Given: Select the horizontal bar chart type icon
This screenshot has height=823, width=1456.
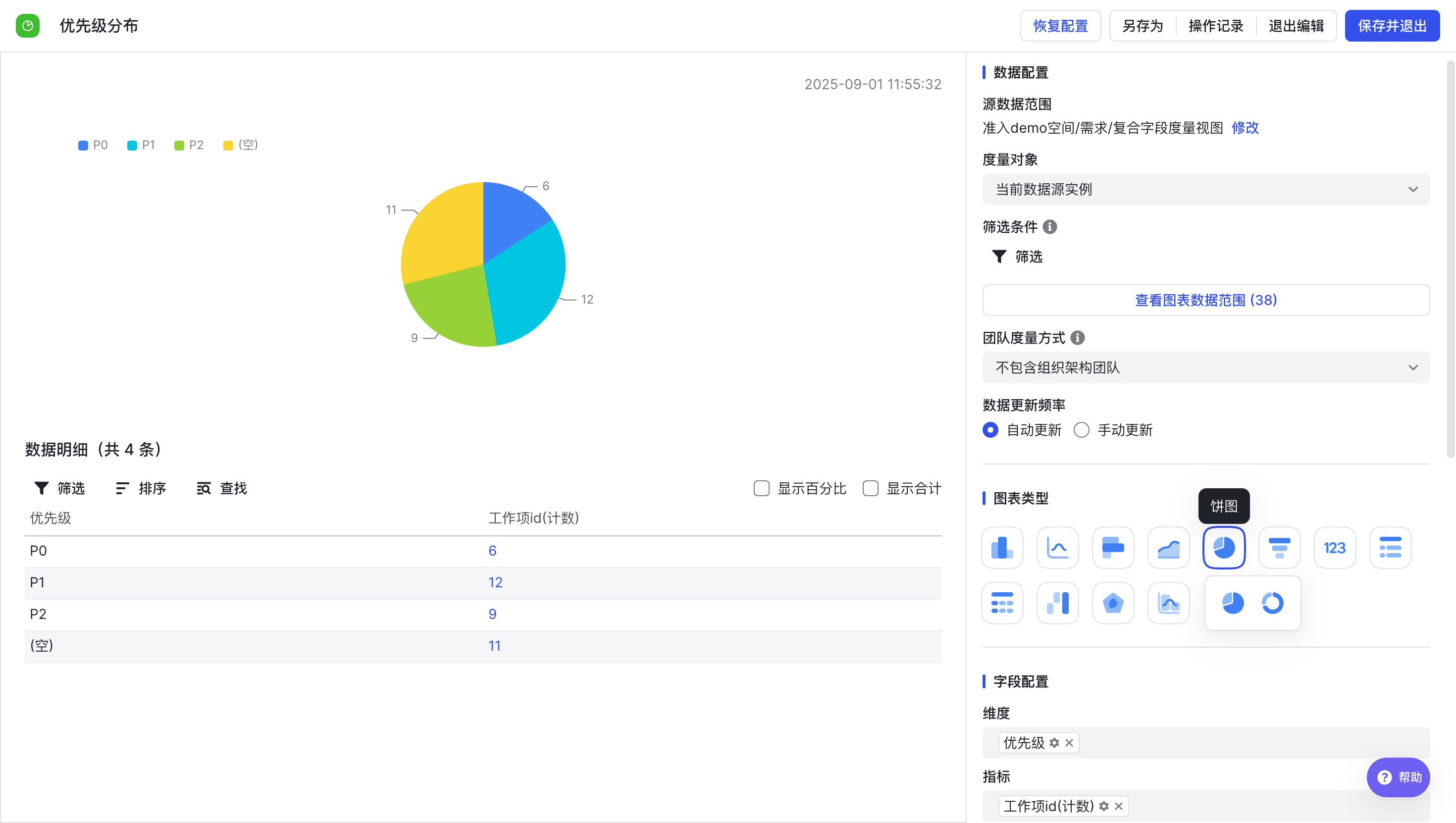Looking at the screenshot, I should [1113, 547].
